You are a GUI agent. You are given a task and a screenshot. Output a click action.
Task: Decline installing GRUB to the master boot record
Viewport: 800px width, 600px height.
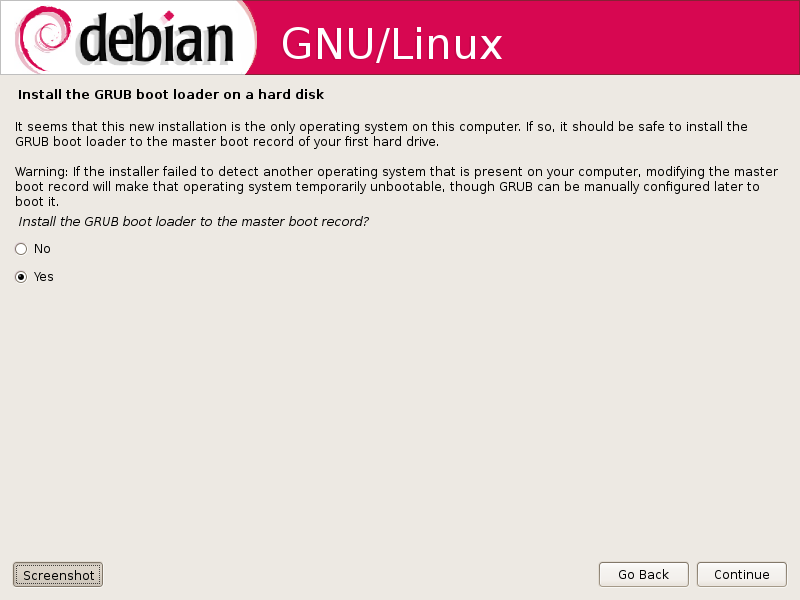pyautogui.click(x=21, y=249)
